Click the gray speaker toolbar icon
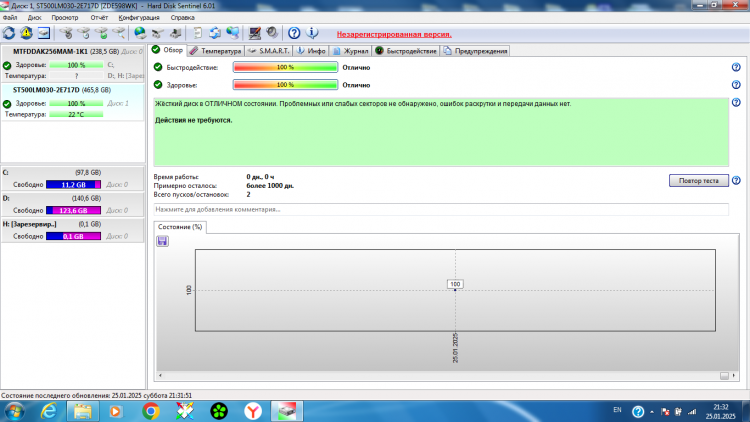This screenshot has width=750, height=422. point(272,33)
